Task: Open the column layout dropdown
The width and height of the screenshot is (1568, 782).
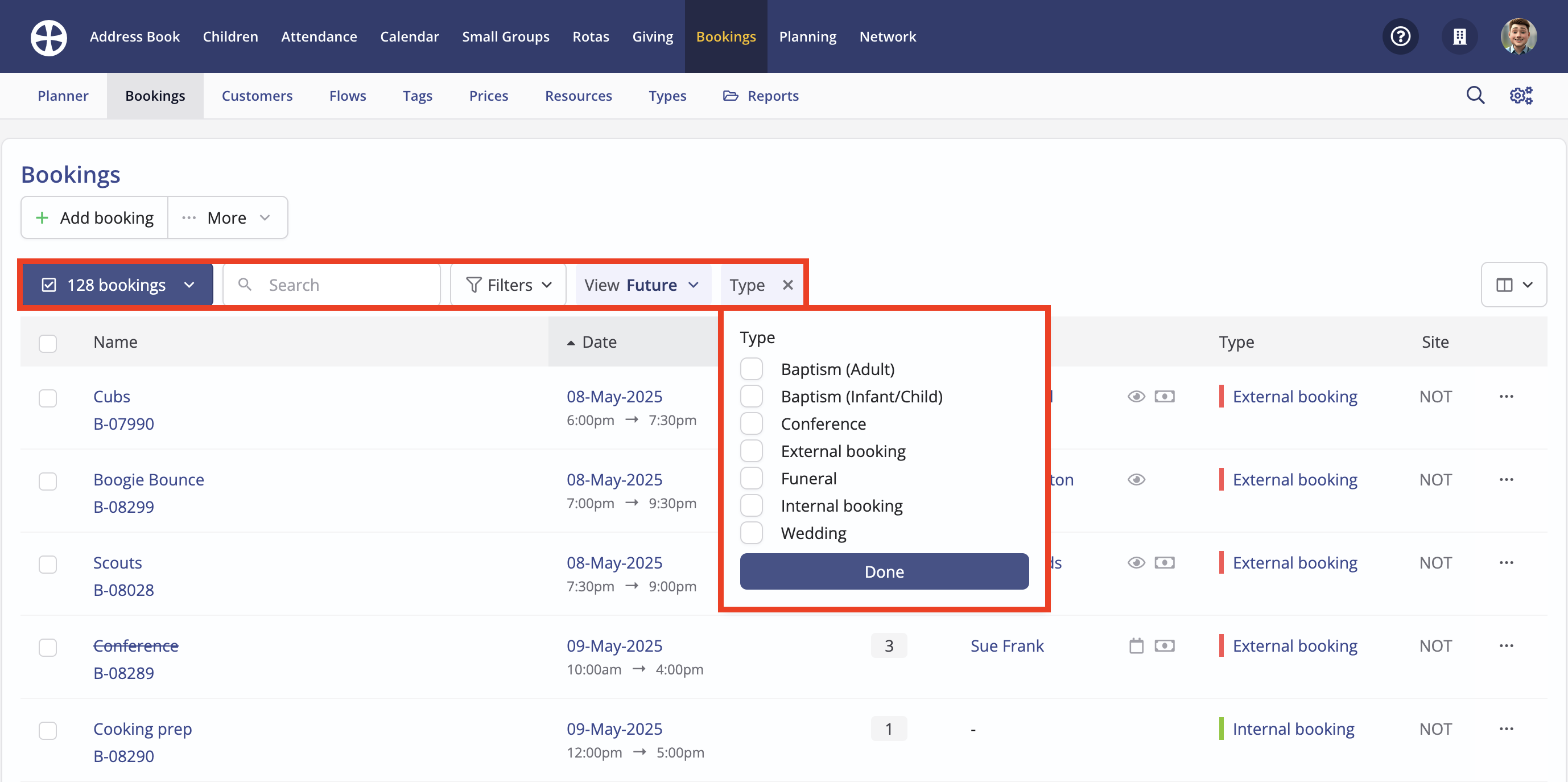Action: pyautogui.click(x=1513, y=285)
